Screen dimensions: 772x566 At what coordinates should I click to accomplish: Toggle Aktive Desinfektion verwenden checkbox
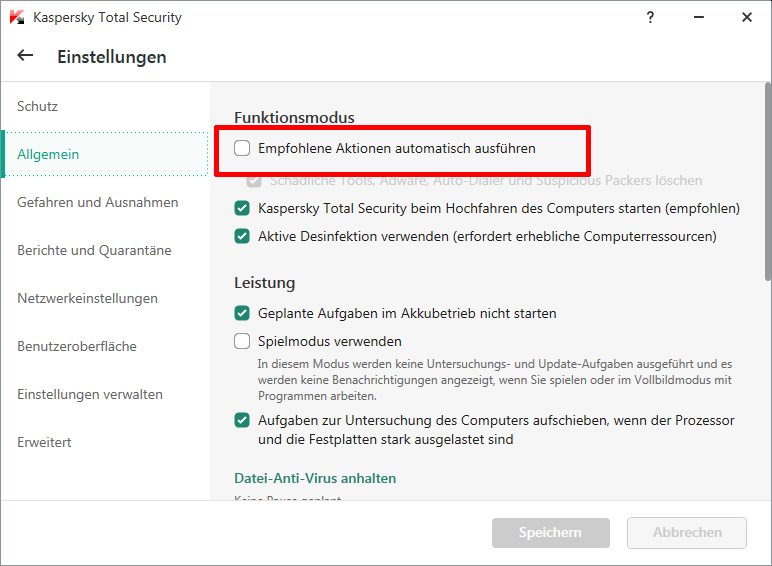point(242,237)
